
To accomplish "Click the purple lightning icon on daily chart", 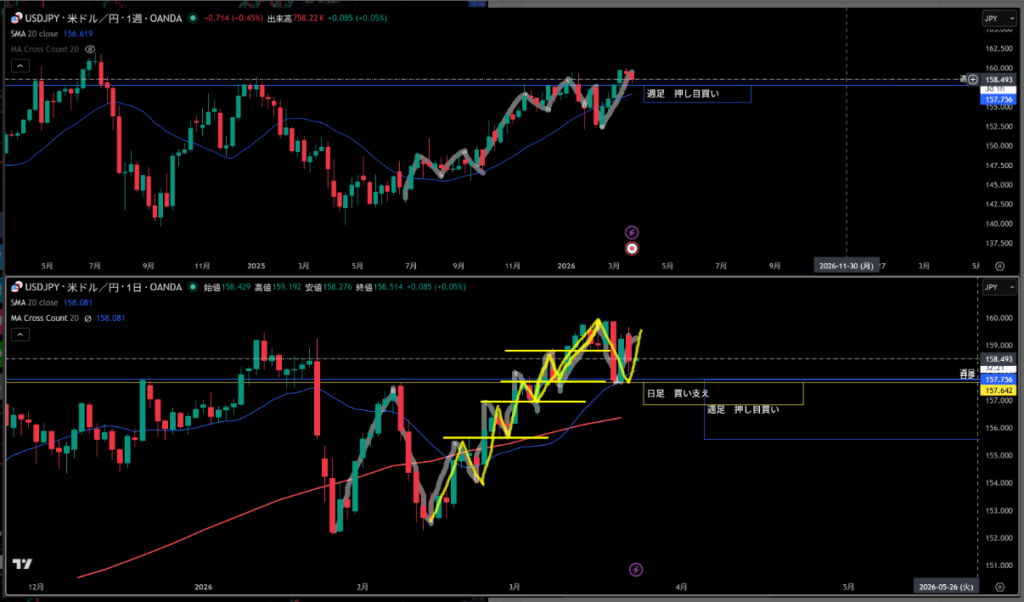I will [637, 569].
